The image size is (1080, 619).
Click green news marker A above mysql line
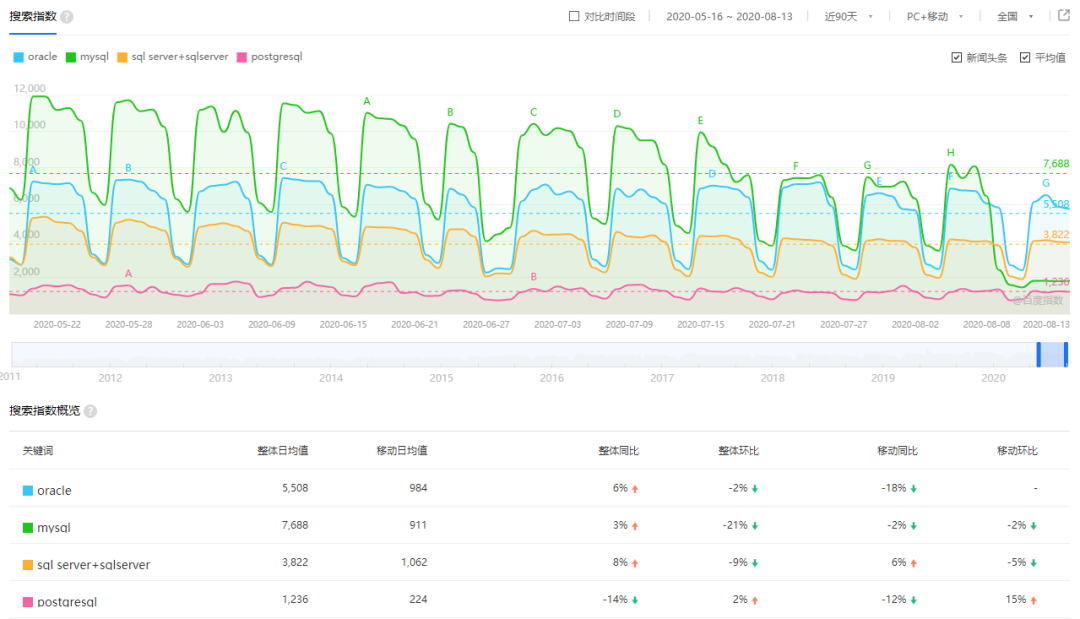(x=367, y=102)
